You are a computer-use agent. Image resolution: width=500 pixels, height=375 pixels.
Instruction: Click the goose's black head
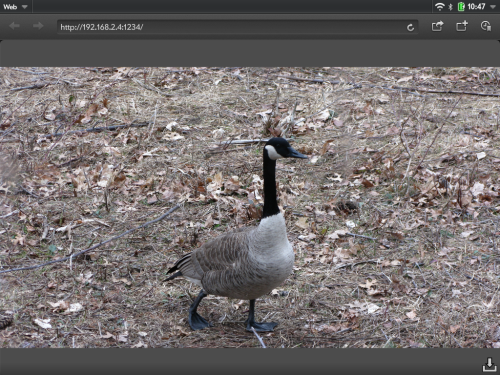283,149
